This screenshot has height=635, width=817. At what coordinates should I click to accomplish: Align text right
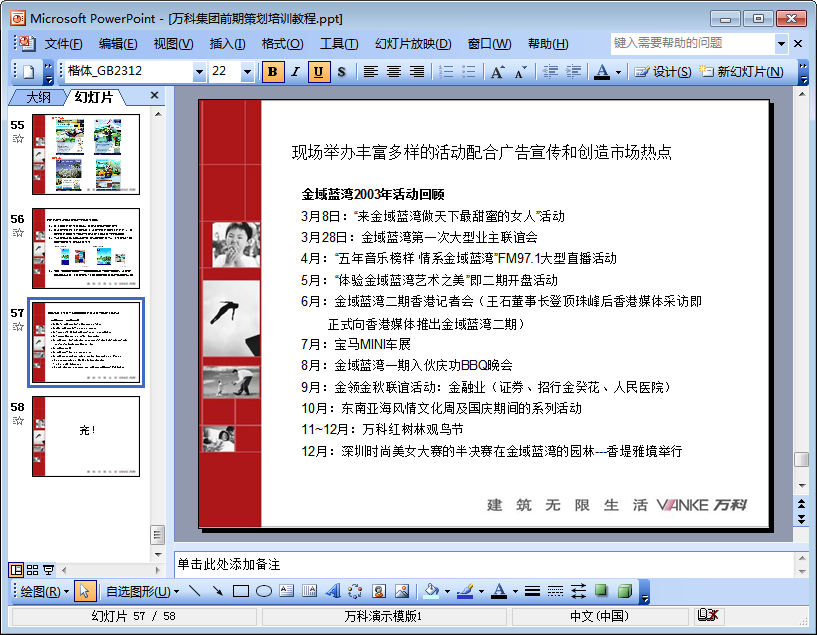(x=416, y=71)
